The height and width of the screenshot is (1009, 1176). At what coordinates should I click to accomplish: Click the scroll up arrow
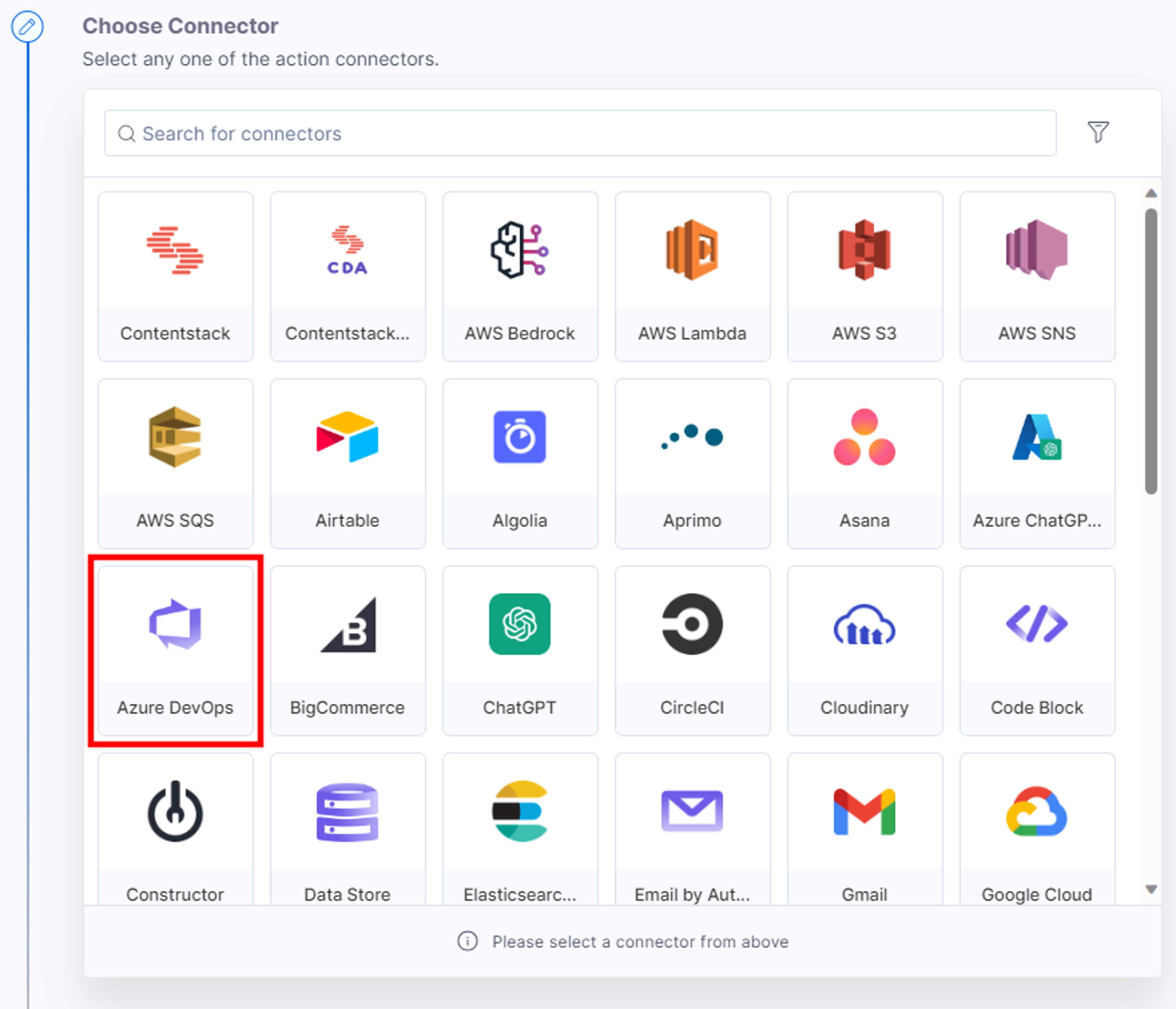pyautogui.click(x=1151, y=194)
